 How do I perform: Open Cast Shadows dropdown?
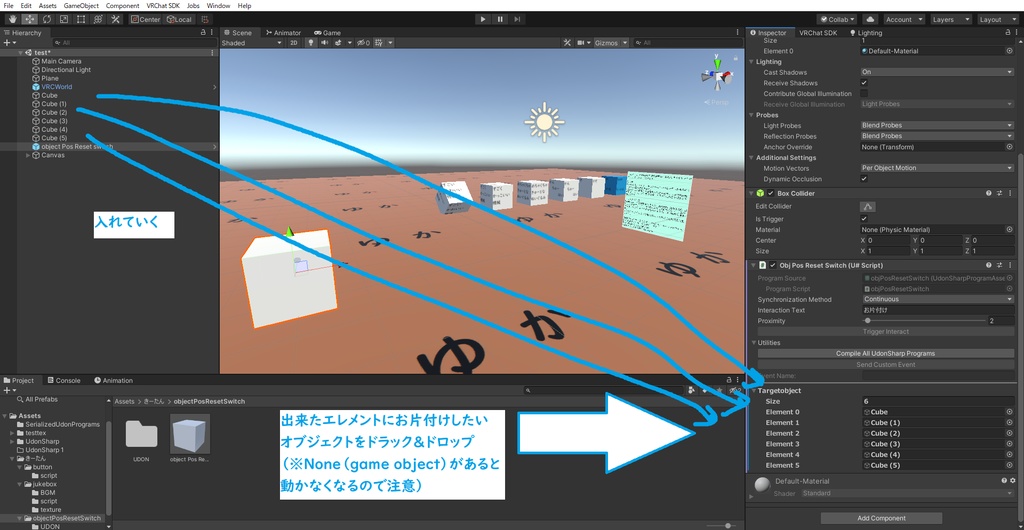[937, 72]
